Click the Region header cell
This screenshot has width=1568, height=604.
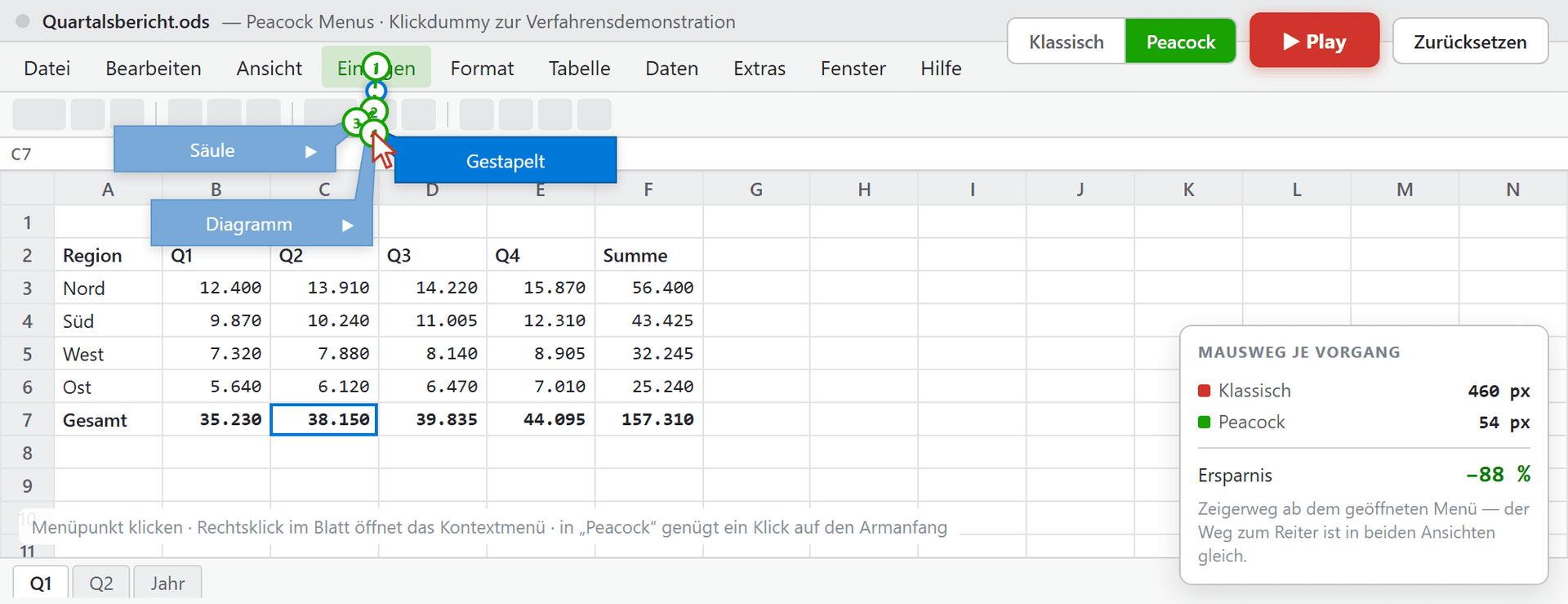pos(108,255)
